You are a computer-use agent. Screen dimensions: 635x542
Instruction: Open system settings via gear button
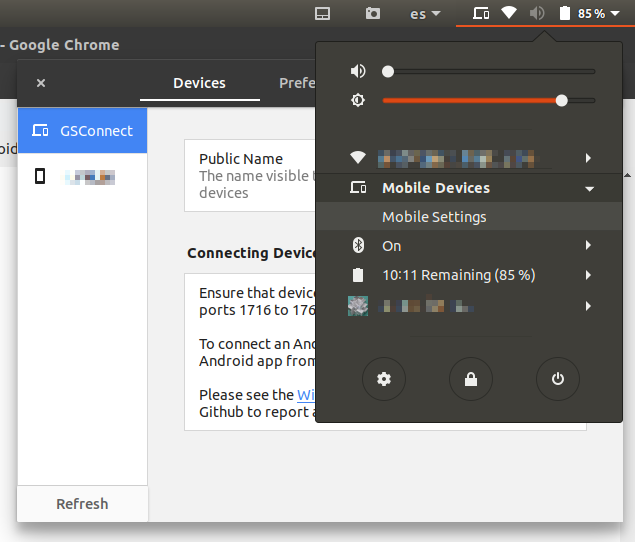coord(384,379)
